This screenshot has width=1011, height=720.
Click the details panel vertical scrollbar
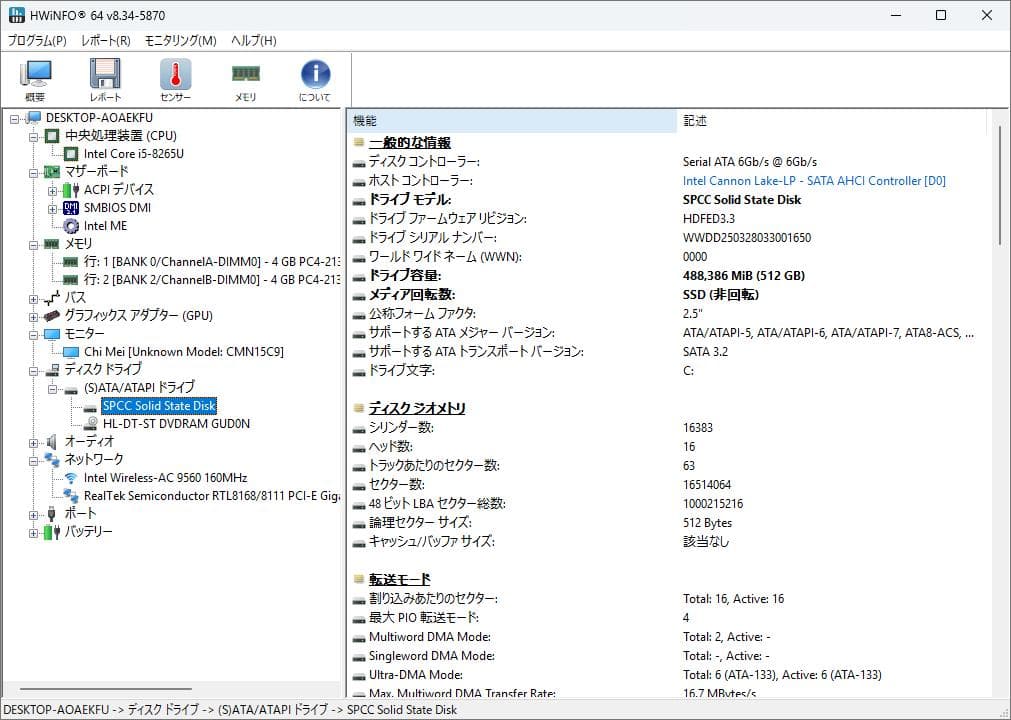pos(1000,185)
